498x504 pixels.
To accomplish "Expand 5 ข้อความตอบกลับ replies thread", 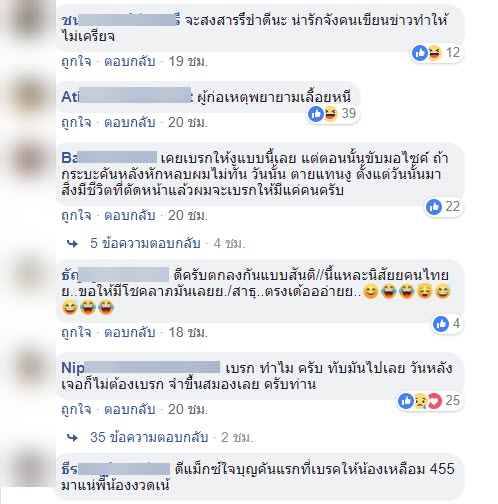I will [x=145, y=244].
